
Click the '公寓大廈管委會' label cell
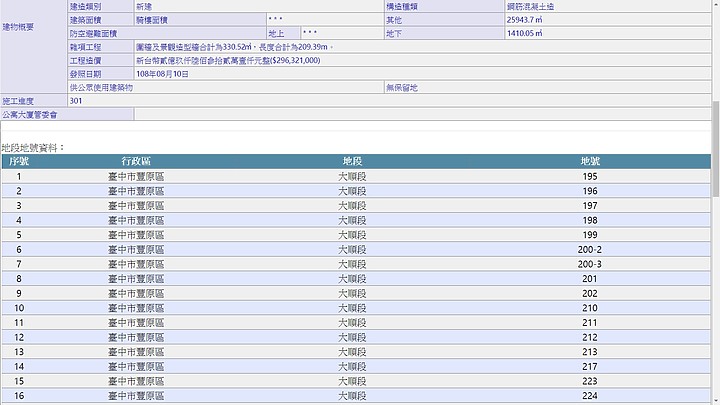click(x=67, y=114)
